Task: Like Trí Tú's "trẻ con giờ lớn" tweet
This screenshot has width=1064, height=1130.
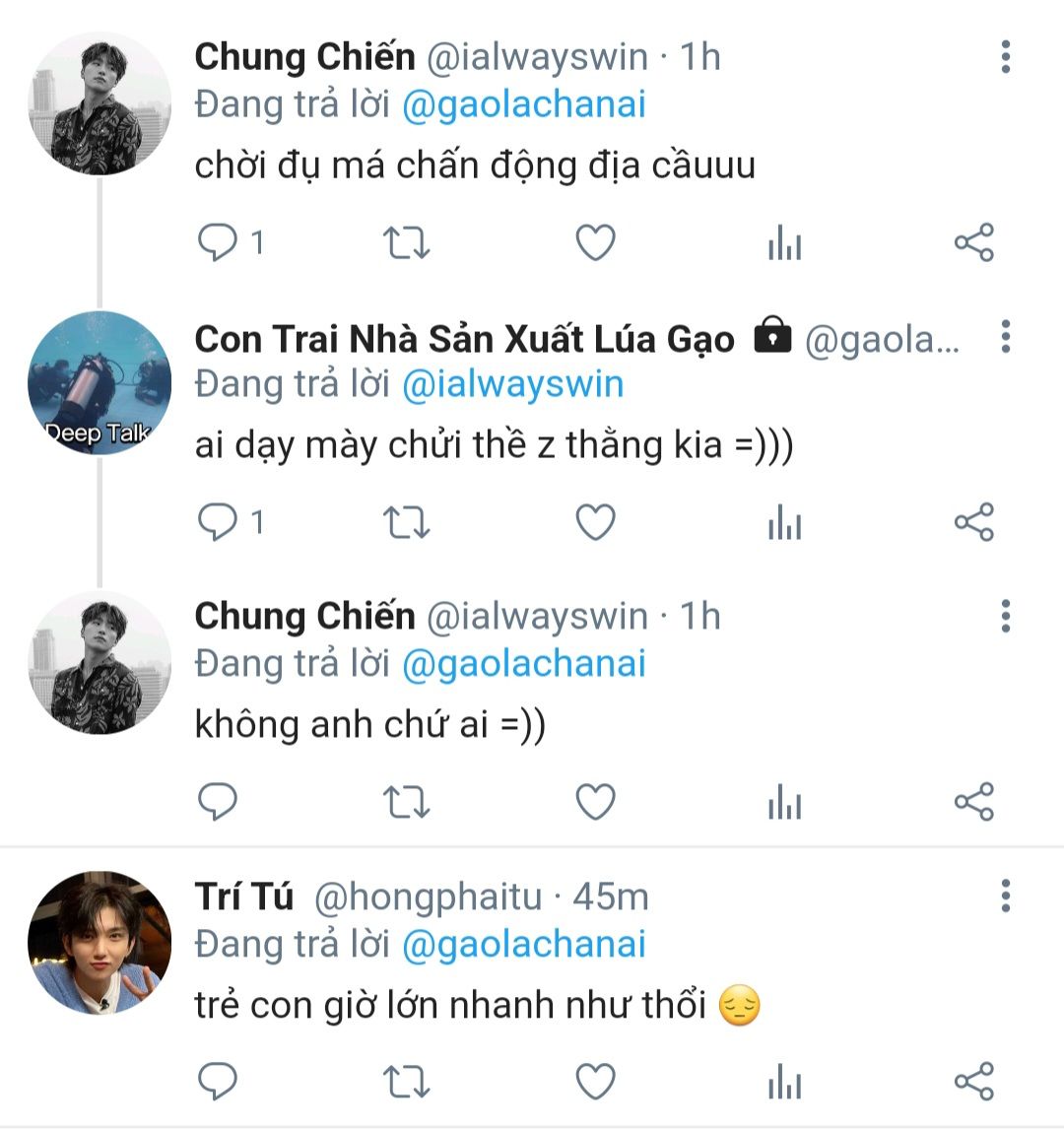Action: pos(595,1082)
